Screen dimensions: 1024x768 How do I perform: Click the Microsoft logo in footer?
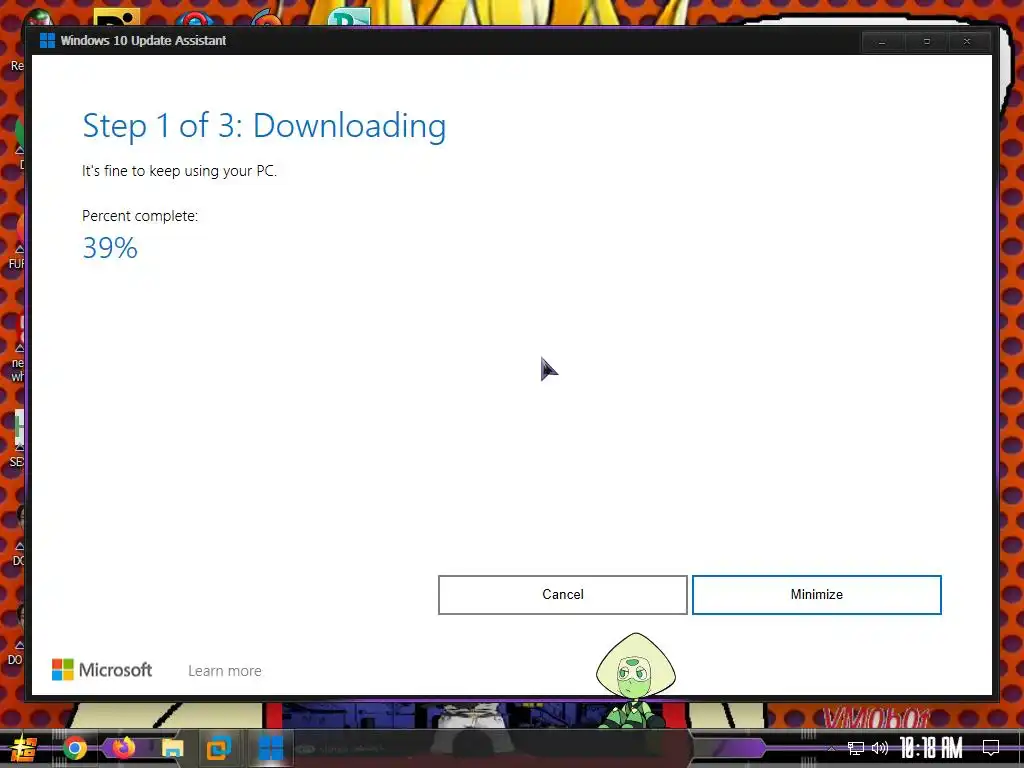pyautogui.click(x=102, y=670)
